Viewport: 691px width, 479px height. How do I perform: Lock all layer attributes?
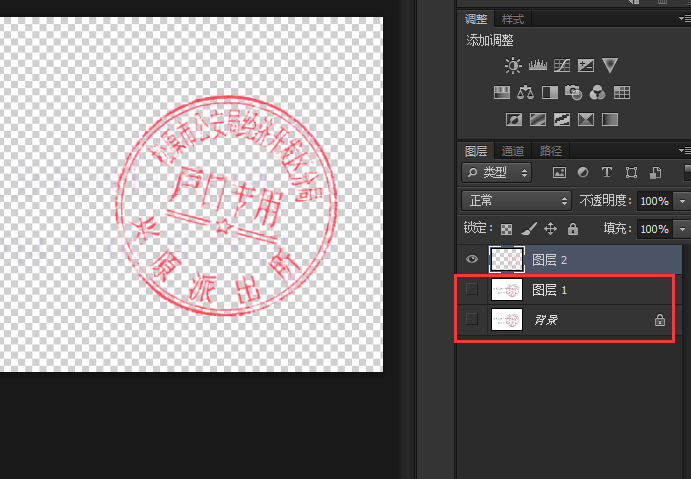(x=572, y=229)
